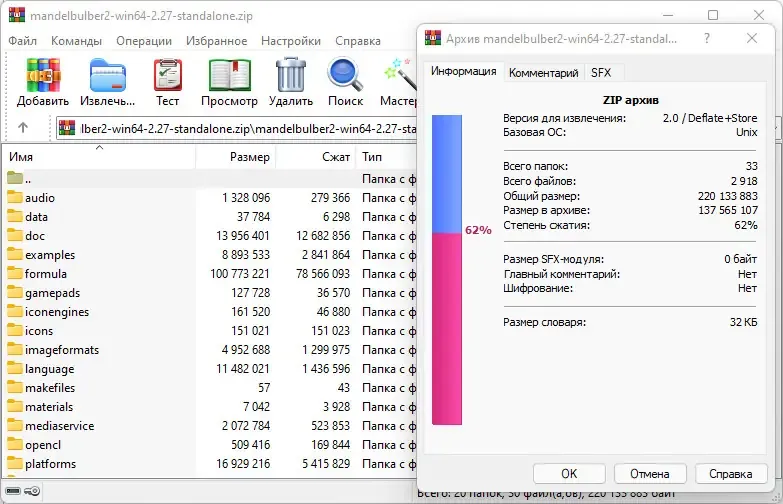Select the parent folder '..' icon
The width and height of the screenshot is (783, 504).
tap(15, 178)
